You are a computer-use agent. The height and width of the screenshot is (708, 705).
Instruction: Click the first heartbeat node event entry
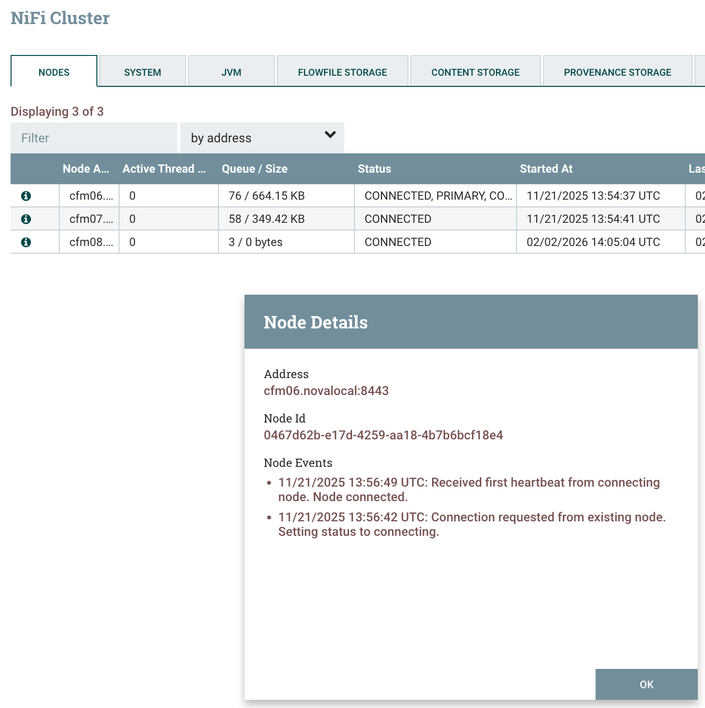click(469, 489)
